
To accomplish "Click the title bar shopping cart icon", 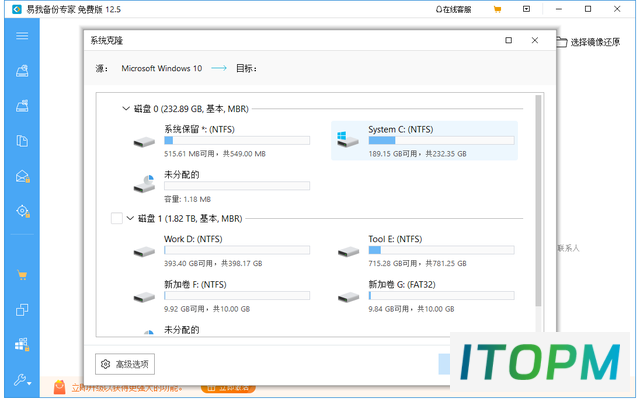I will pos(497,9).
